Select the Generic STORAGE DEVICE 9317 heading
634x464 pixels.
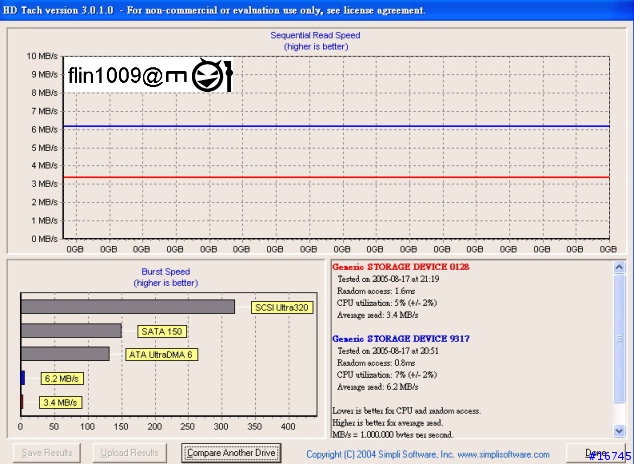pos(401,339)
